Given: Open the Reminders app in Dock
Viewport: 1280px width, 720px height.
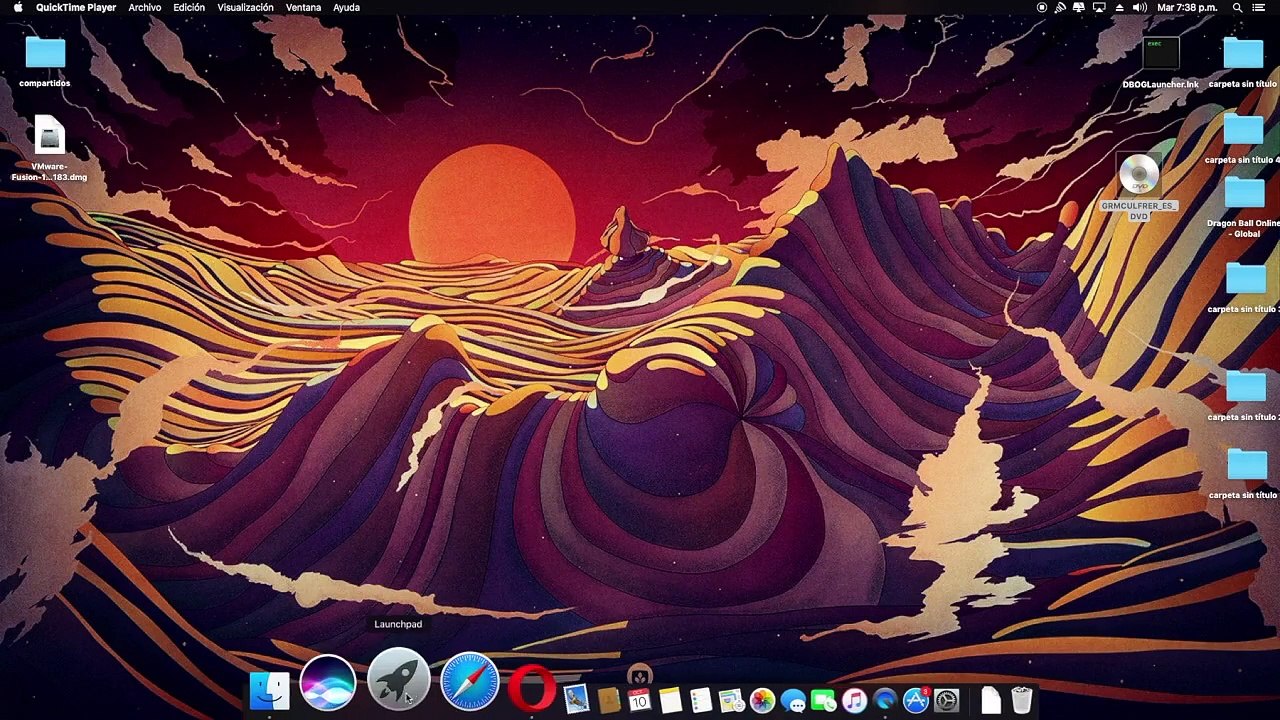Looking at the screenshot, I should [701, 700].
